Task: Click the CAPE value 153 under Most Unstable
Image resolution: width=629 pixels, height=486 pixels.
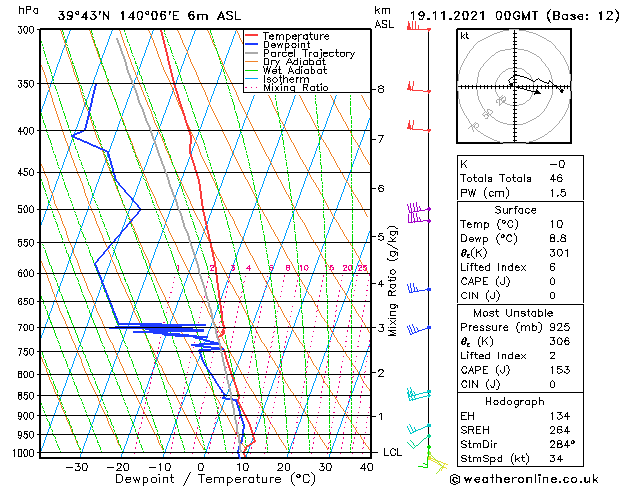Action: [560, 370]
